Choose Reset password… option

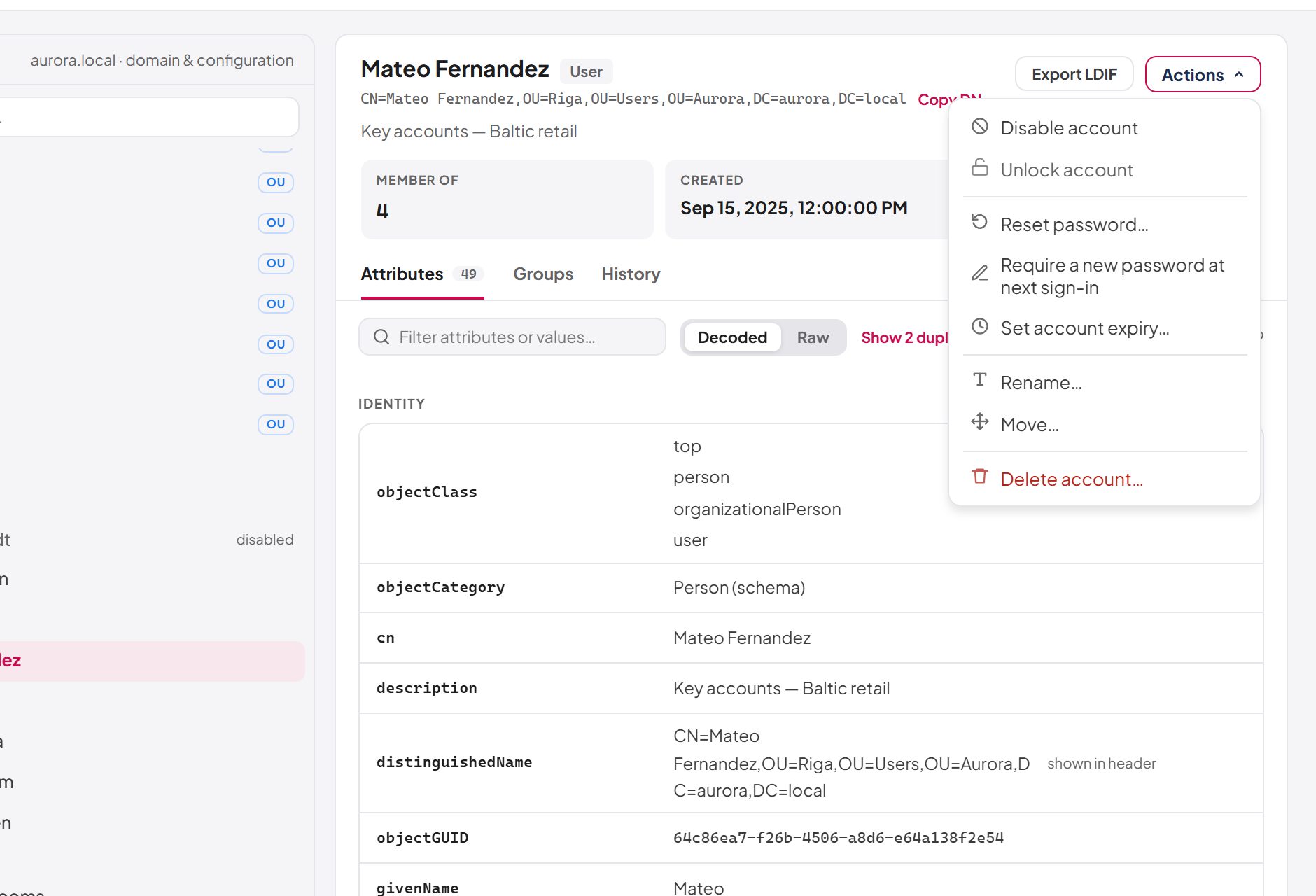1105,225
